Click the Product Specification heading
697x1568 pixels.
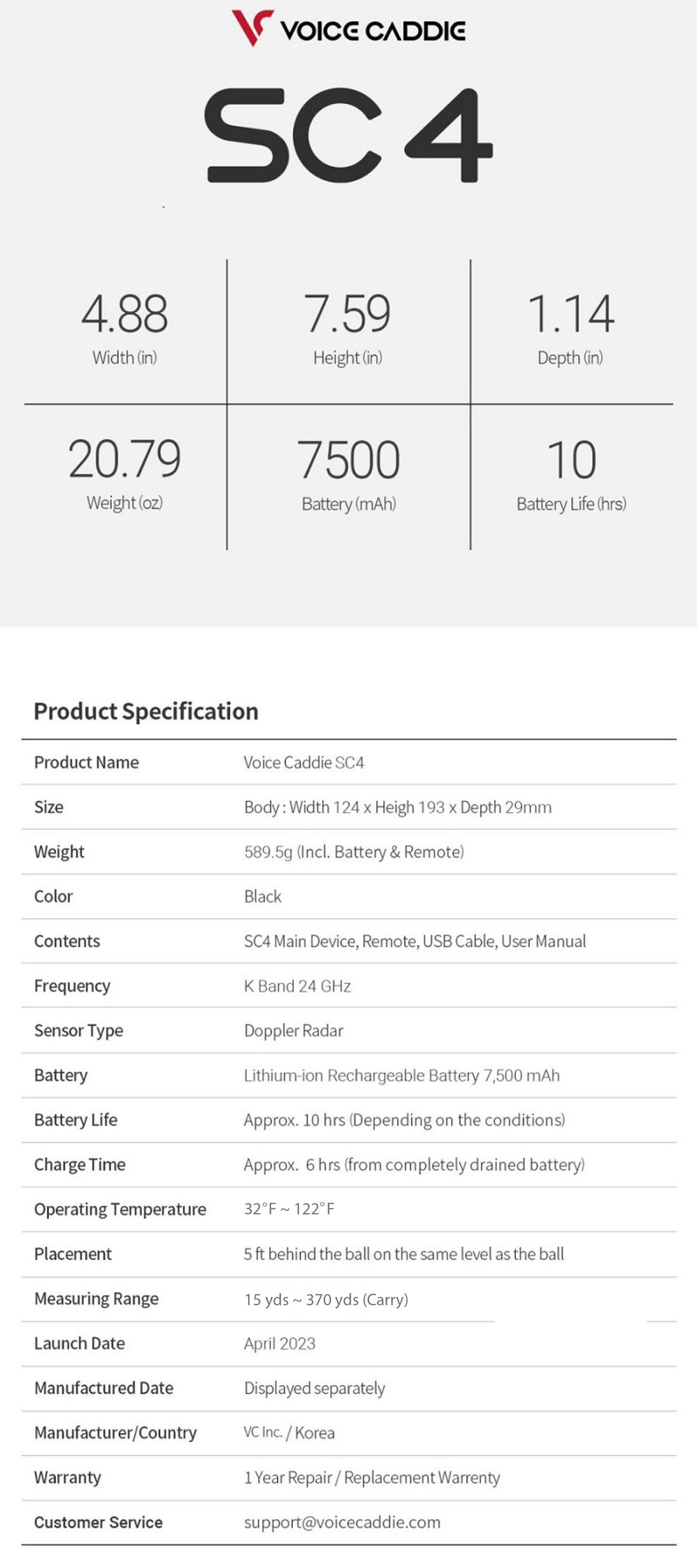[146, 711]
